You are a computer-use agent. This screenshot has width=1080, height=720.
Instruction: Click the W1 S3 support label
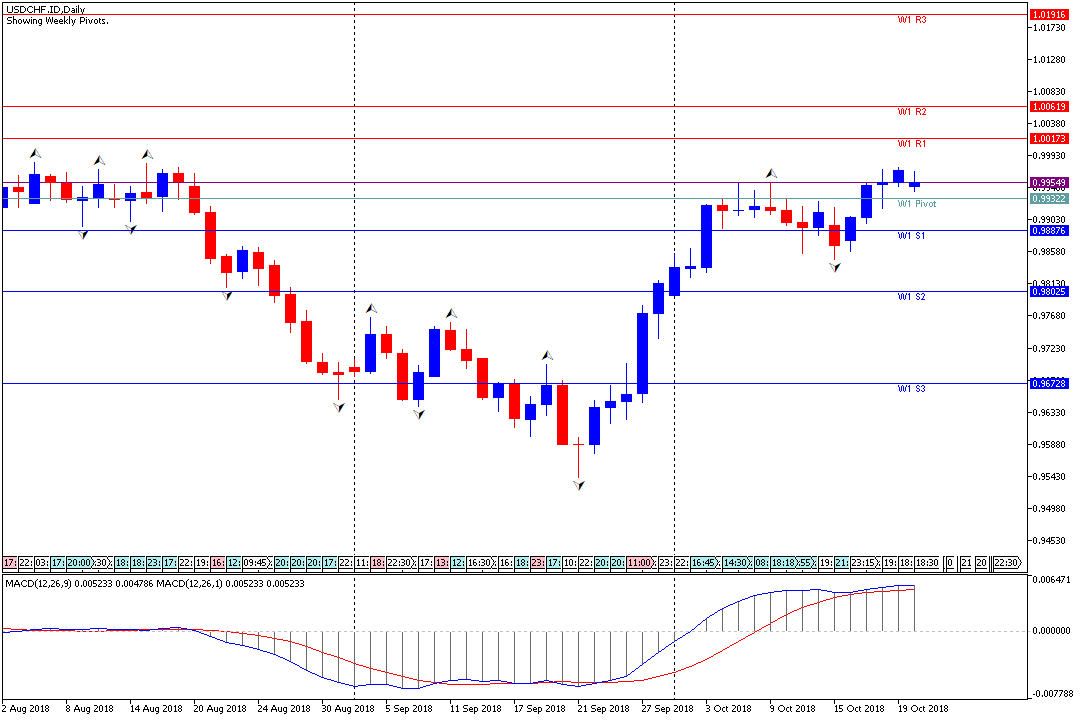point(911,388)
